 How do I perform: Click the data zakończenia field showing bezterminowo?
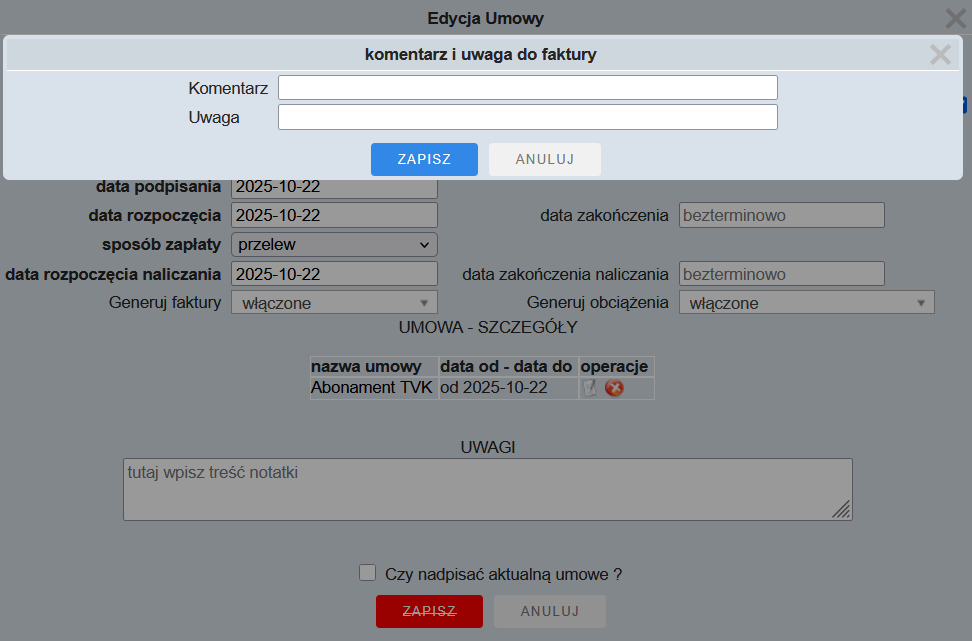[x=781, y=215]
